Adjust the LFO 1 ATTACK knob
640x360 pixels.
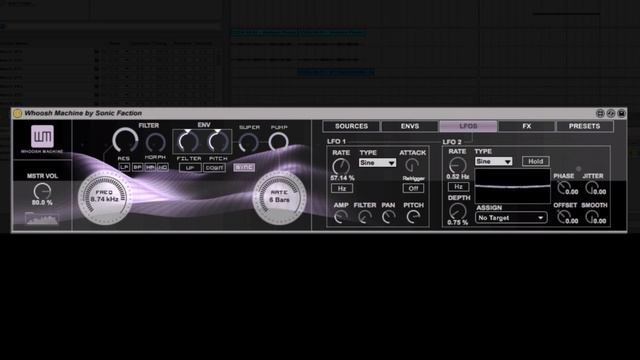(x=412, y=165)
